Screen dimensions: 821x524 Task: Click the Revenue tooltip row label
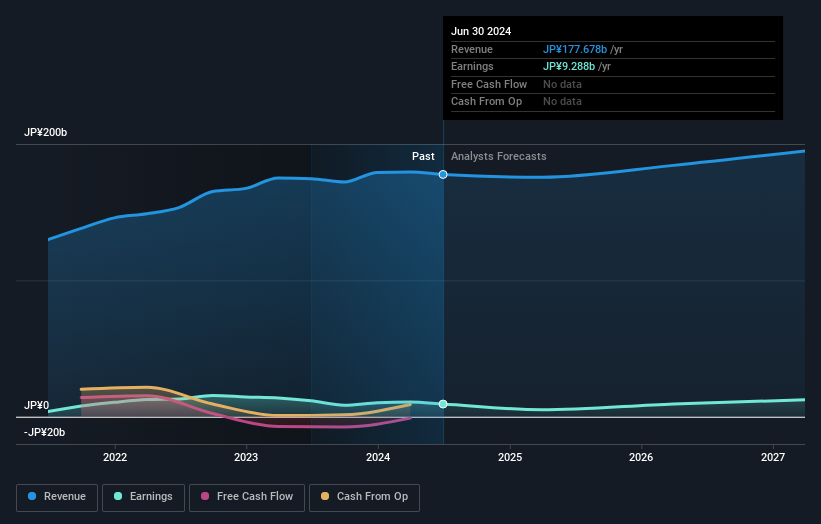[472, 49]
